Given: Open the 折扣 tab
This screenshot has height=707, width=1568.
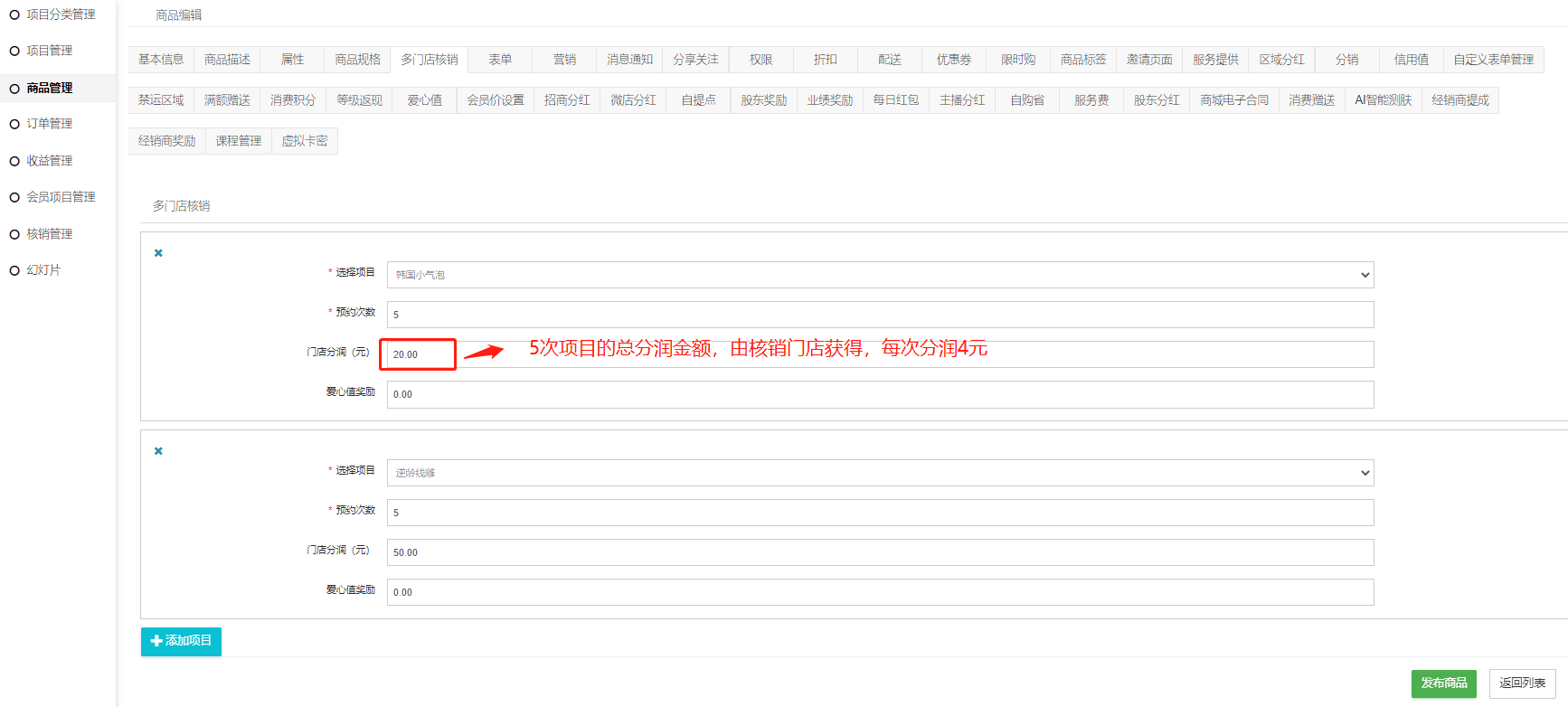Looking at the screenshot, I should tap(825, 60).
